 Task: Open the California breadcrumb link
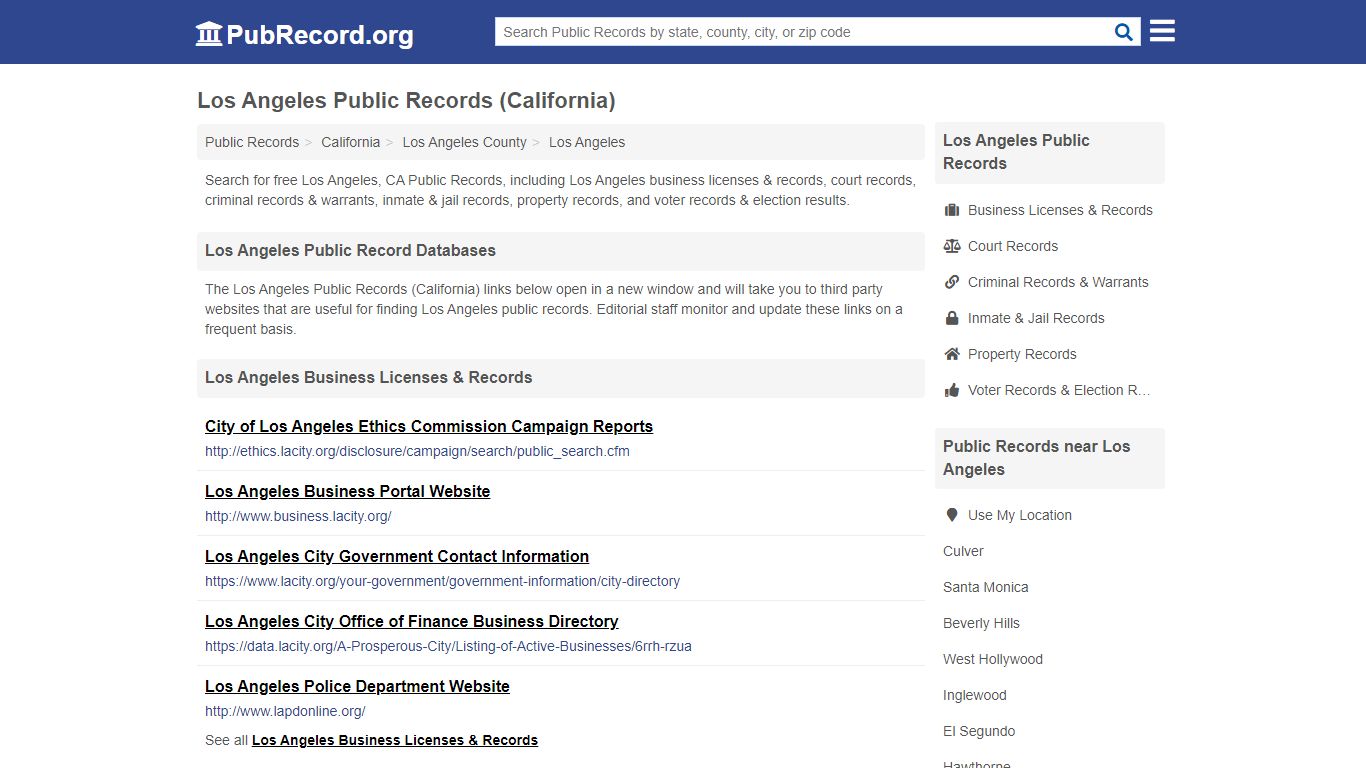point(350,142)
